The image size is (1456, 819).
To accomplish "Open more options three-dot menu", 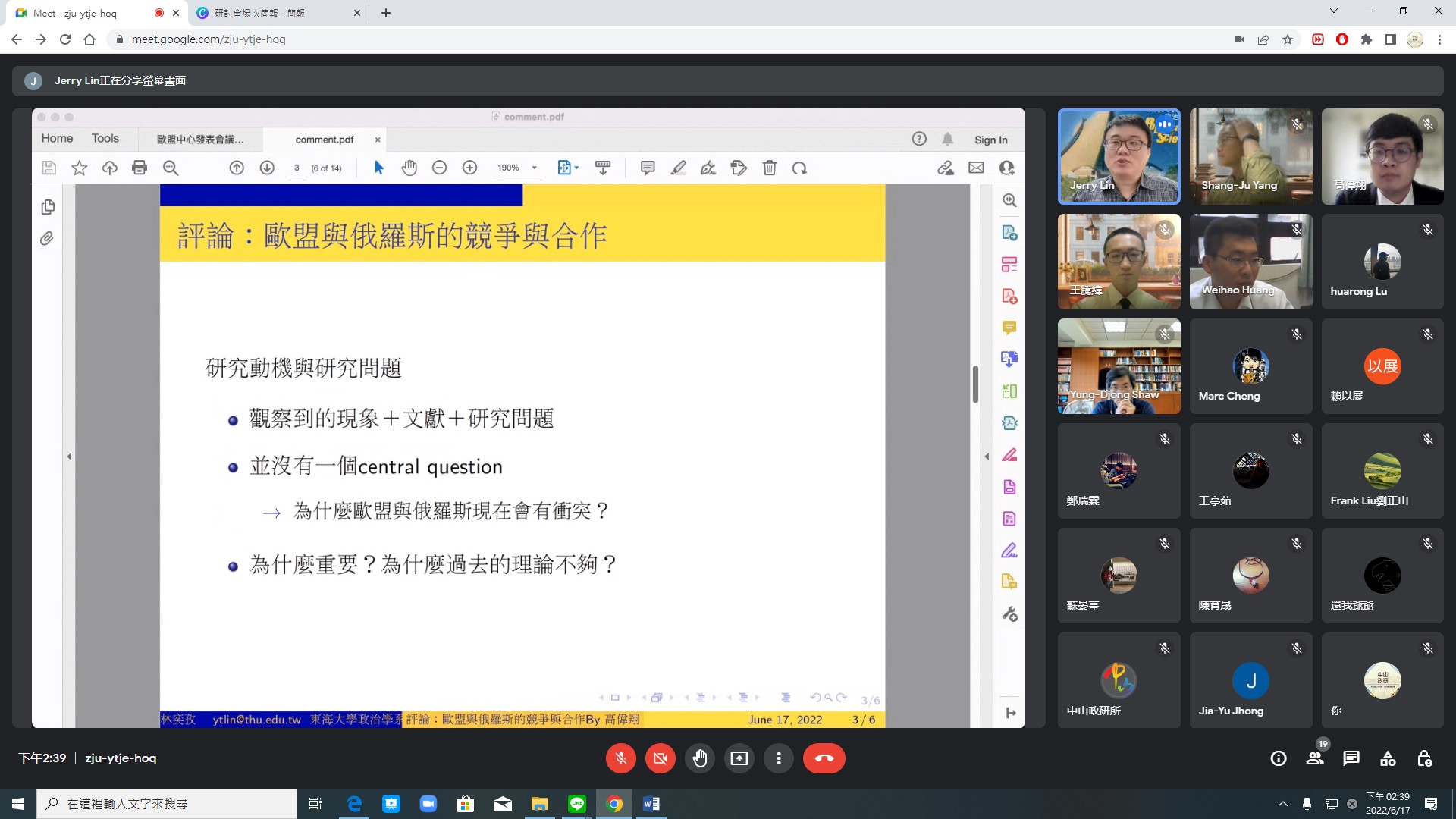I will [778, 758].
